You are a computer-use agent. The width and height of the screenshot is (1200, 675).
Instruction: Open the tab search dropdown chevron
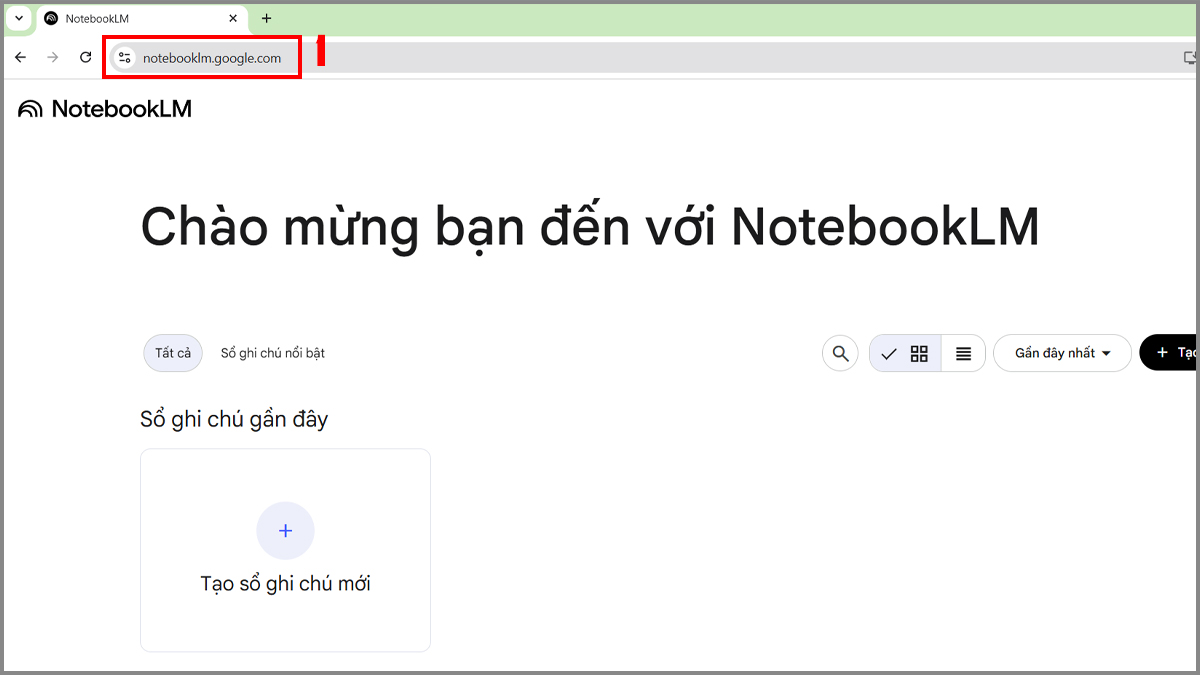point(18,18)
